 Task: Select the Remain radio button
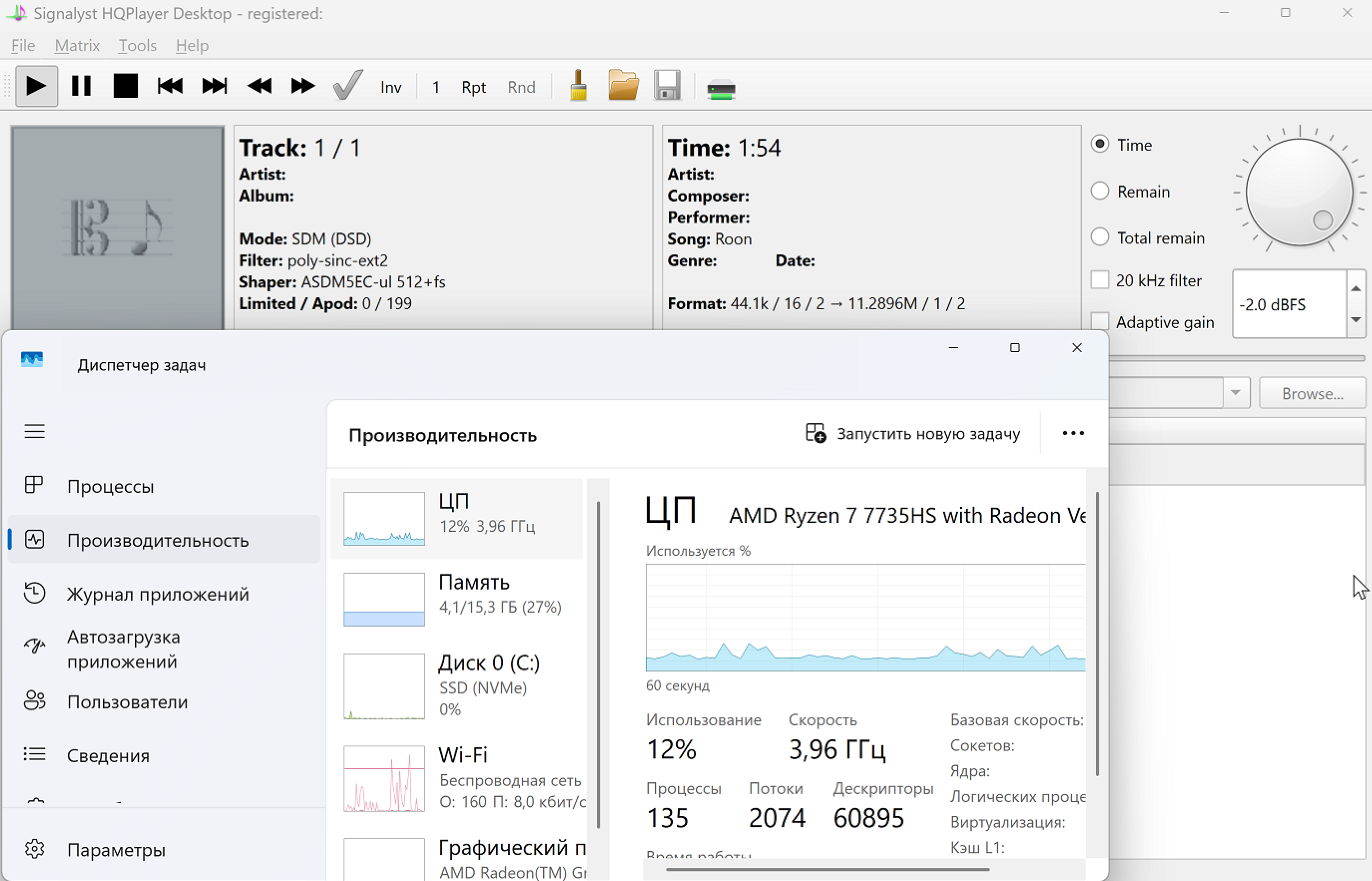coord(1099,191)
